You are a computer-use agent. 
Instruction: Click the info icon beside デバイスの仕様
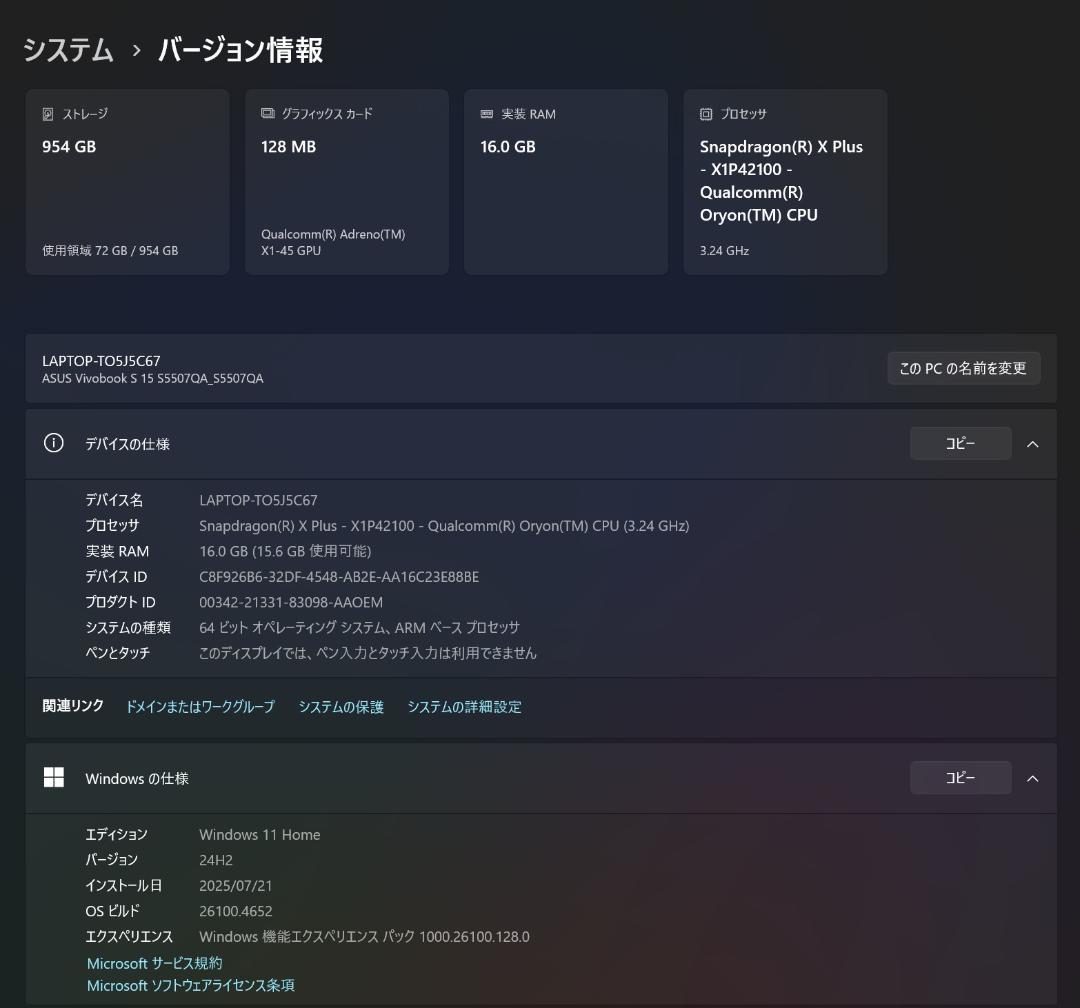tap(53, 443)
